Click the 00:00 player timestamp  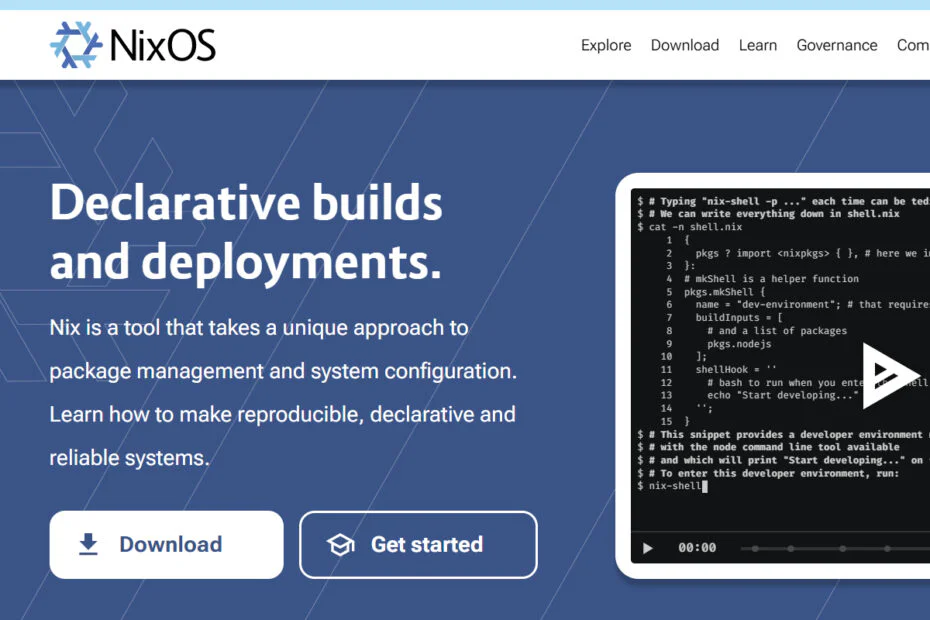click(x=697, y=548)
